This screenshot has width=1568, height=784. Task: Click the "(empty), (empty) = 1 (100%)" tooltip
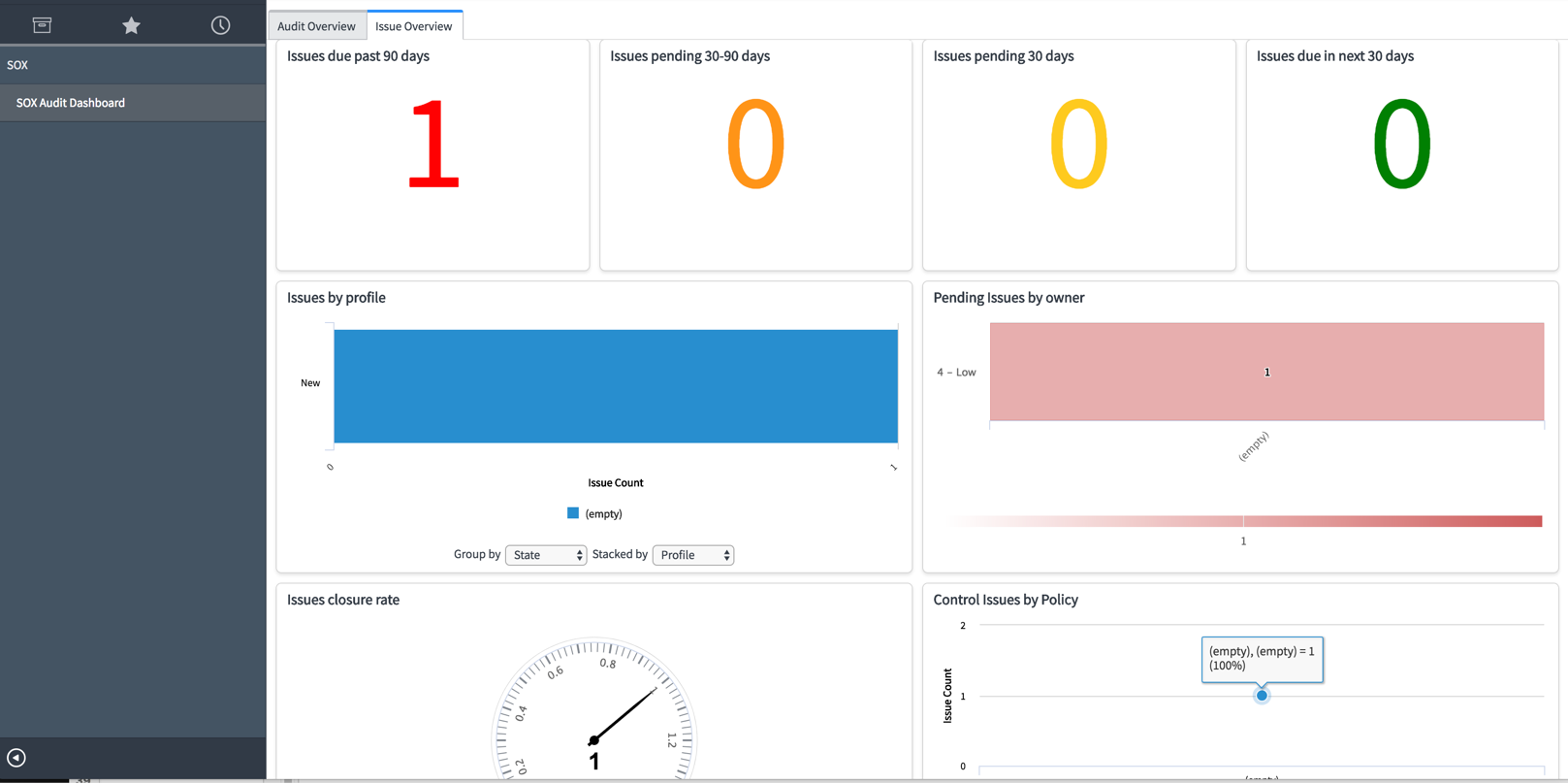pos(1262,659)
